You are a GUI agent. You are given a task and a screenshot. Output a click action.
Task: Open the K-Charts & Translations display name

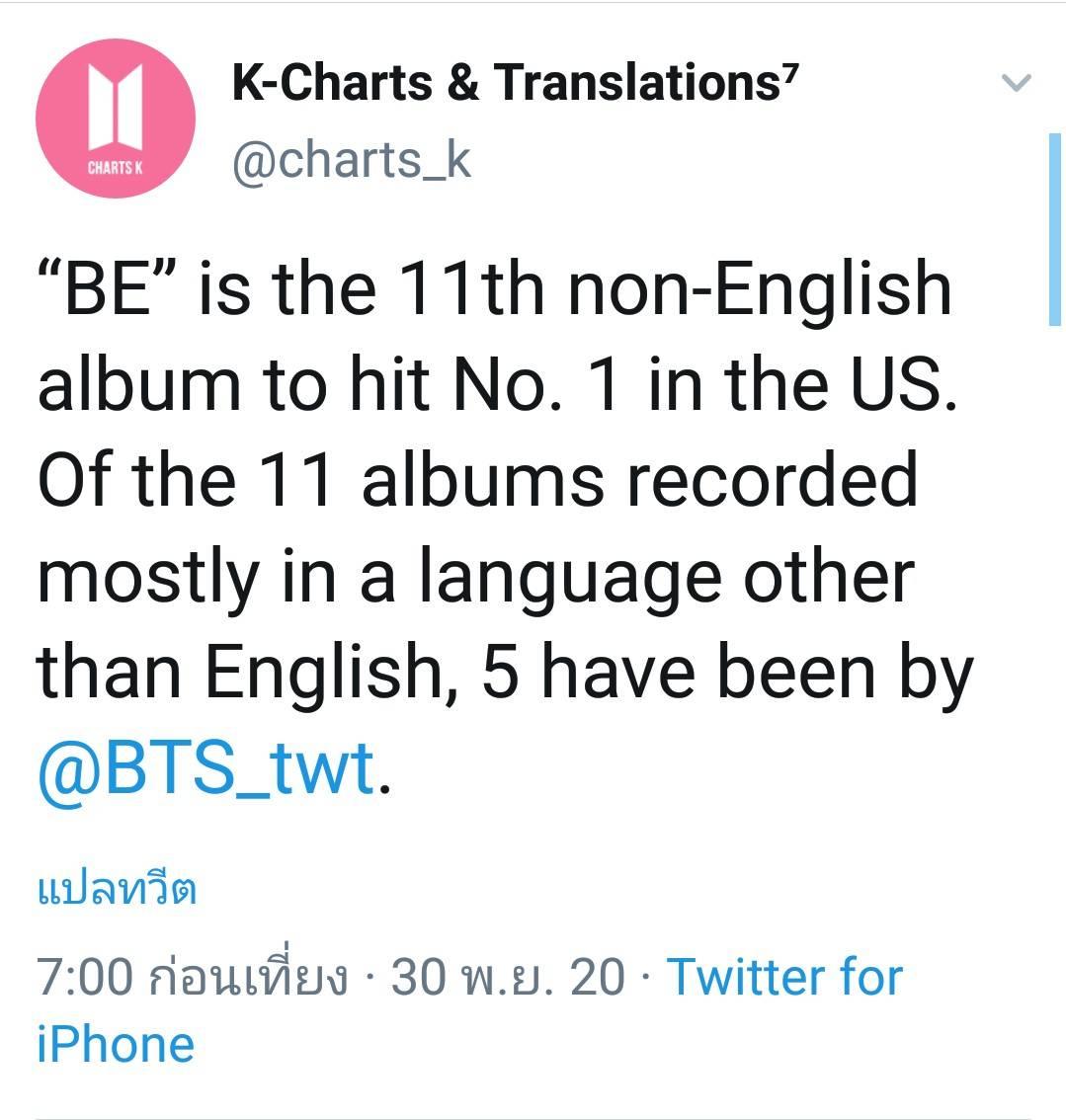506,82
